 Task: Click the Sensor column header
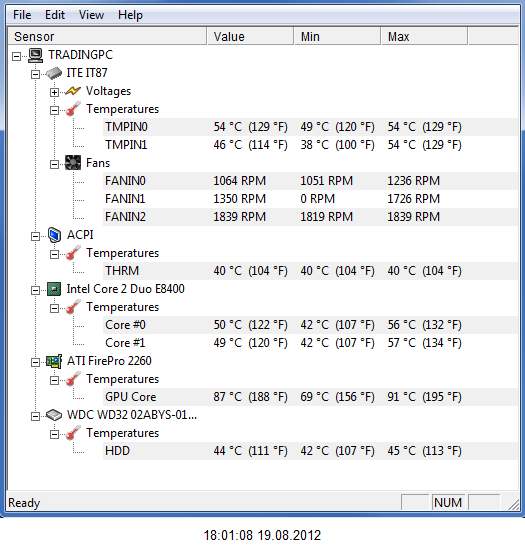pos(107,37)
